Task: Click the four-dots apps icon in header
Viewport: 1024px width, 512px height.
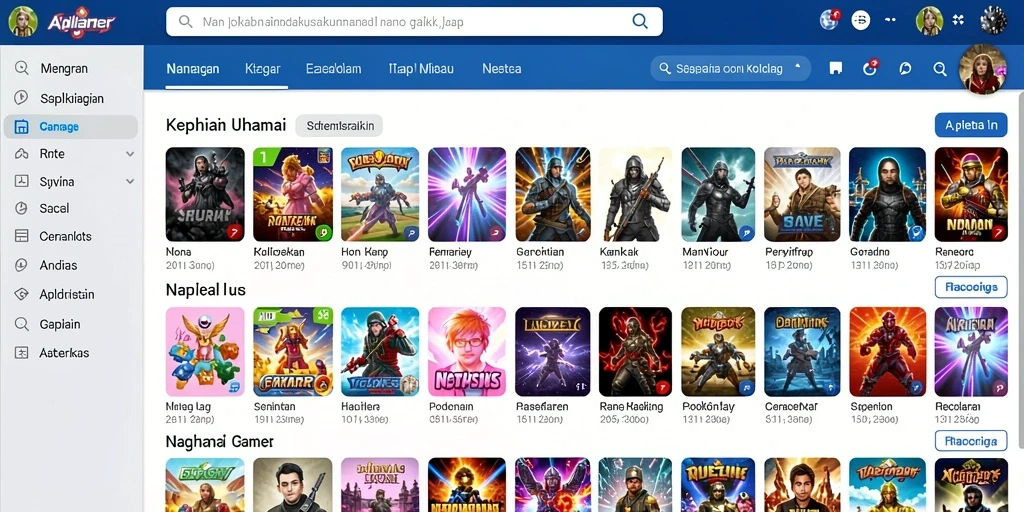Action: tap(958, 20)
